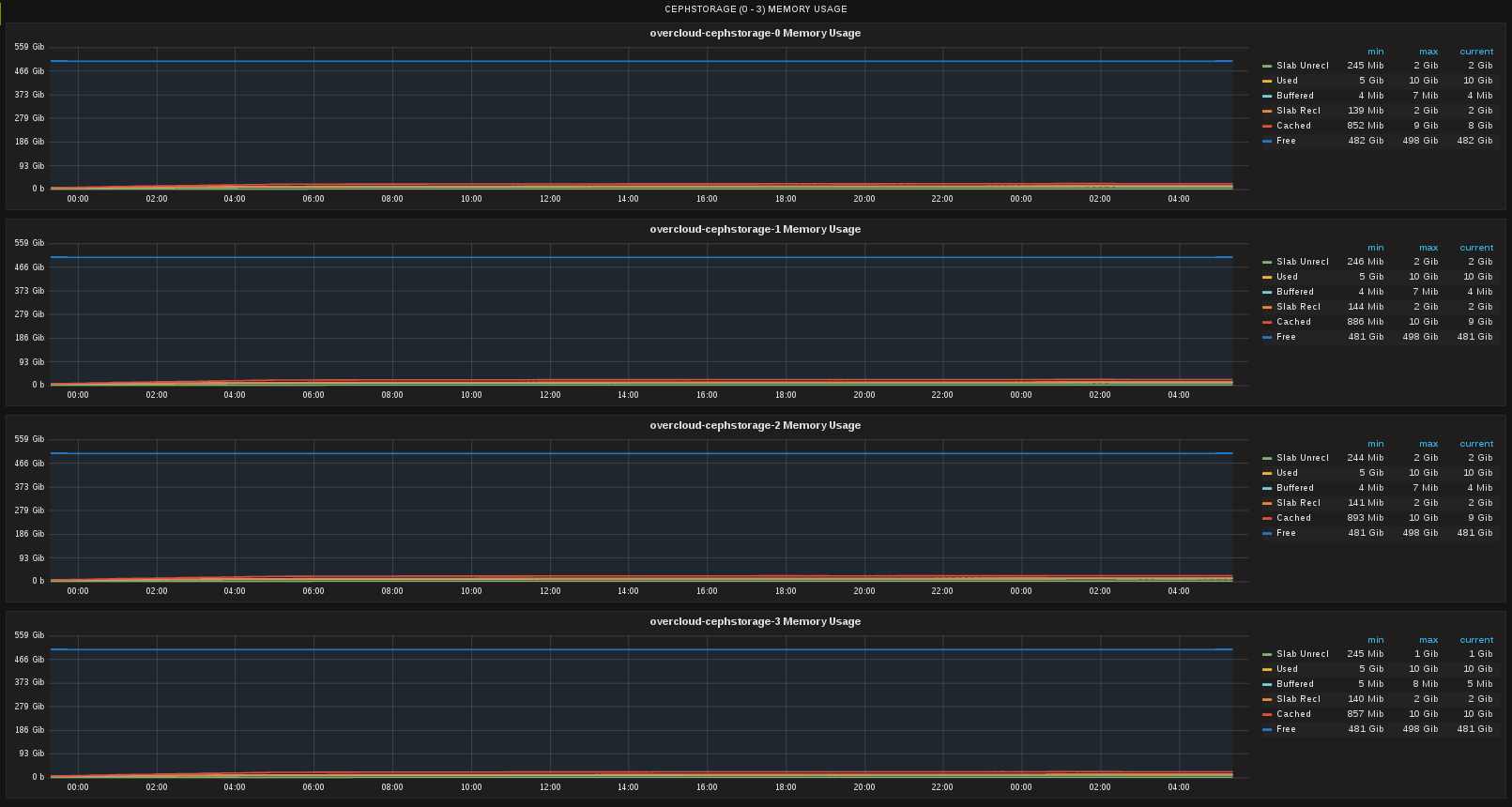Image resolution: width=1512 pixels, height=807 pixels.
Task: Sort cephstorage-1 legend by current column
Action: tap(1476, 248)
